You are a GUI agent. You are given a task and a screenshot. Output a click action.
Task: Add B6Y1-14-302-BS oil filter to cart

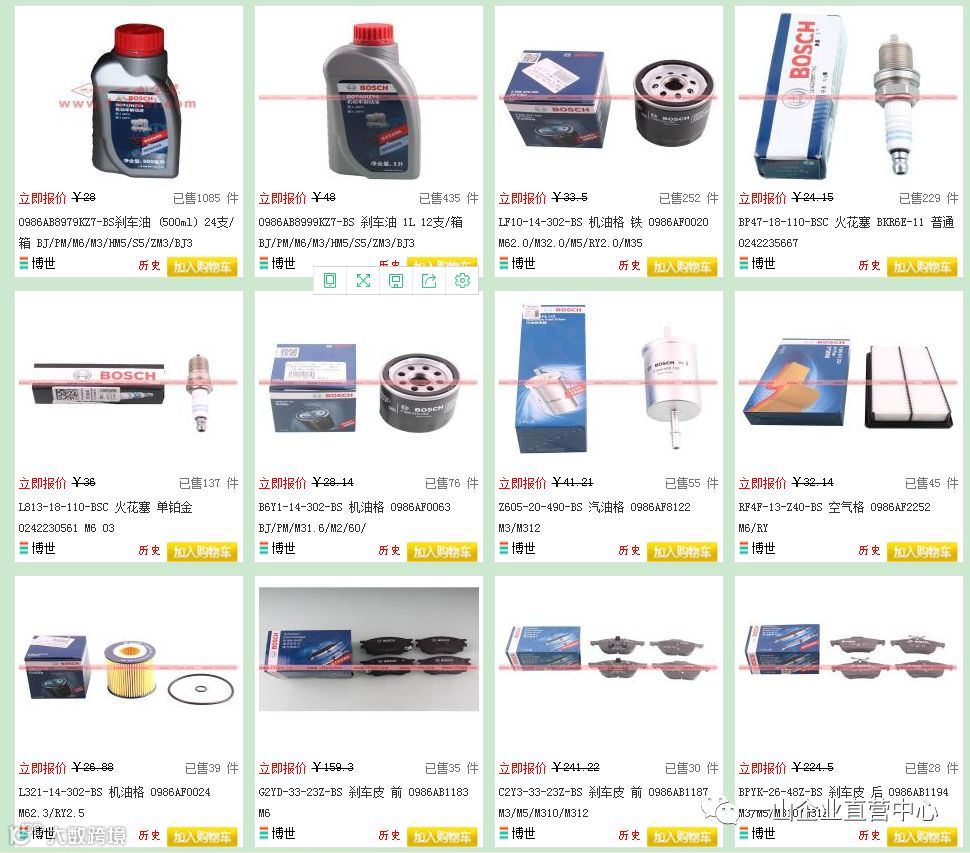point(442,552)
